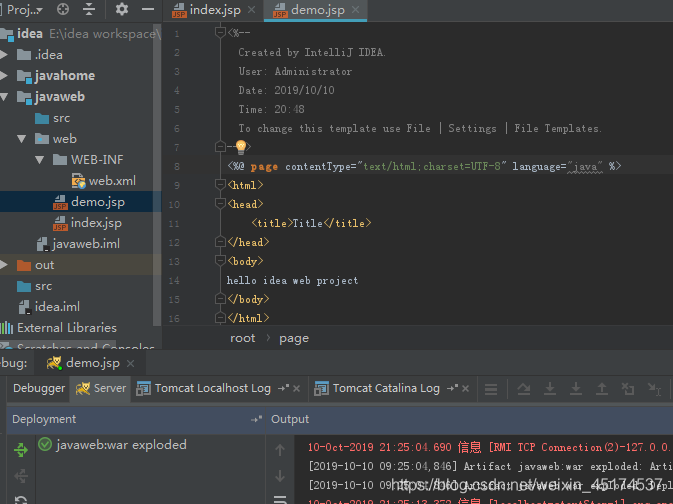Open the Server tab
Image resolution: width=673 pixels, height=504 pixels.
(101, 389)
